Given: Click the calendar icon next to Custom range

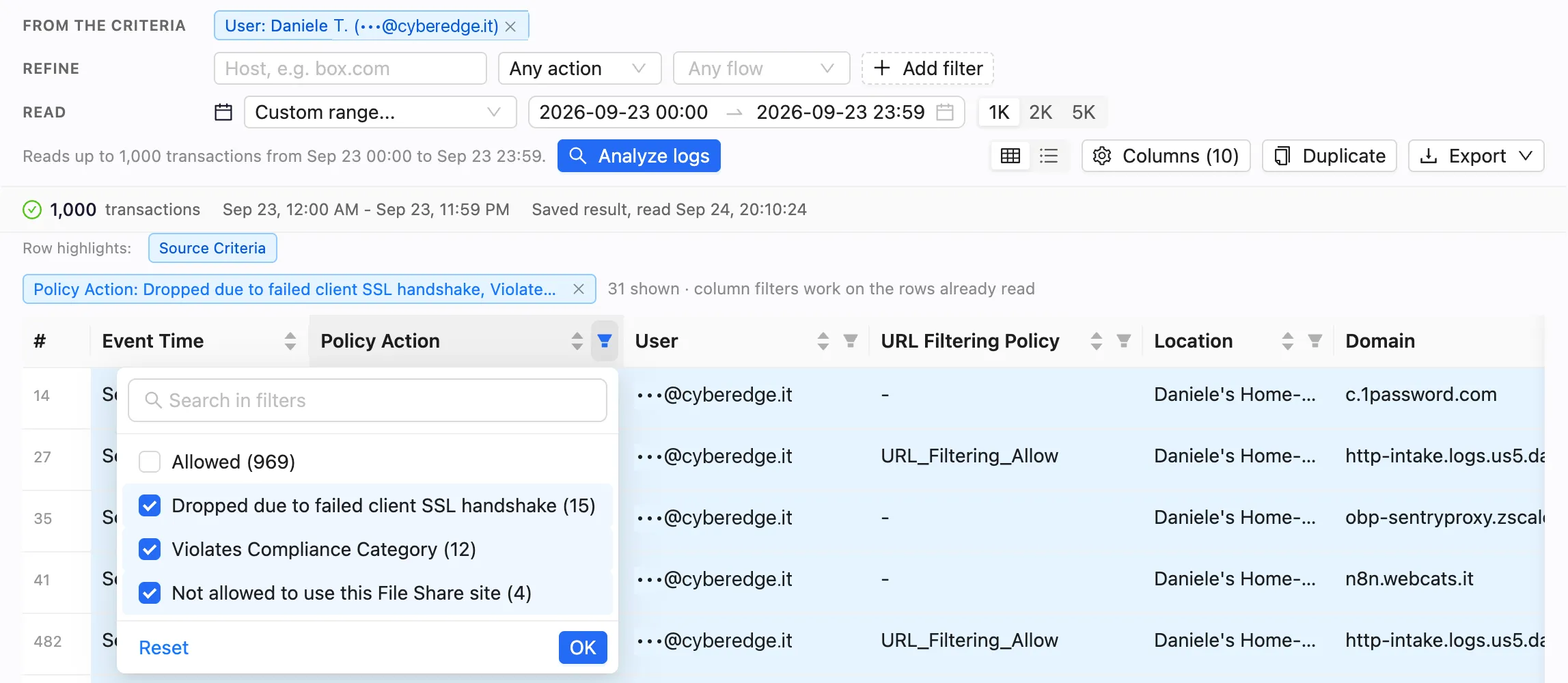Looking at the screenshot, I should point(223,112).
